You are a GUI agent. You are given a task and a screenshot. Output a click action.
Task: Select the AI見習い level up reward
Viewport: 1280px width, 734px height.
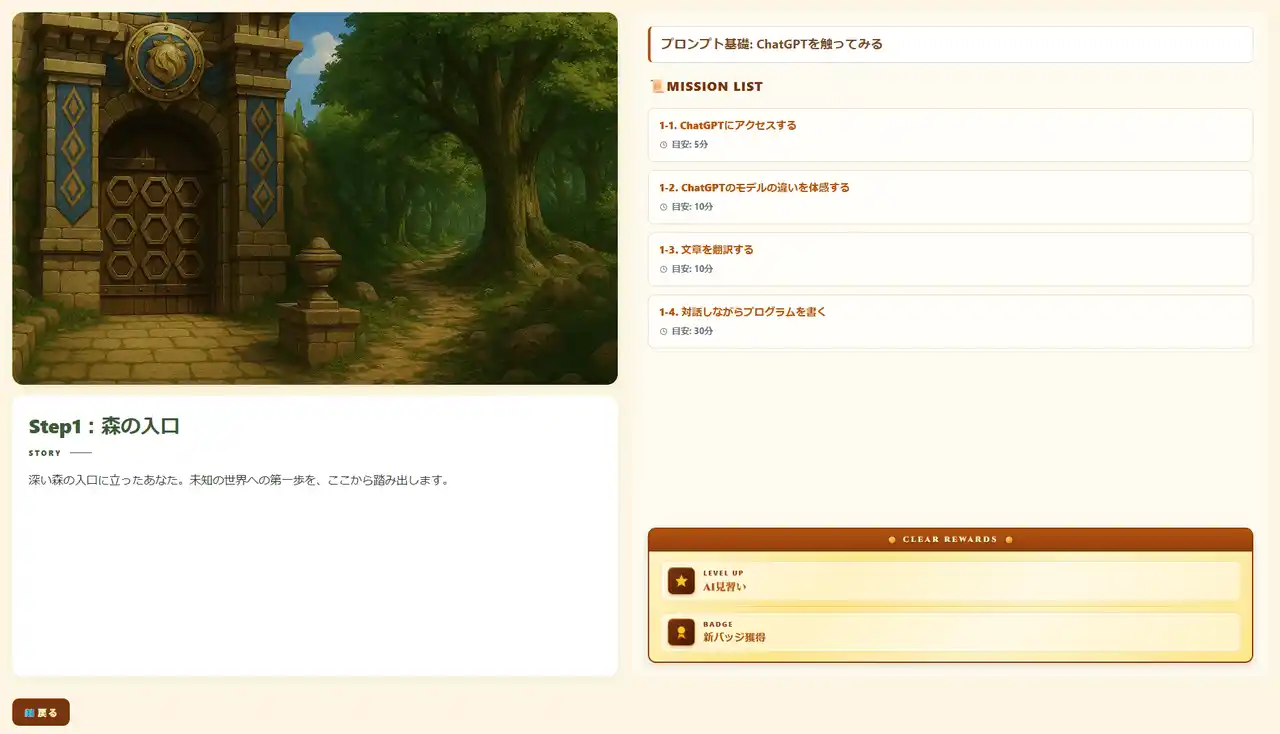[x=950, y=581]
